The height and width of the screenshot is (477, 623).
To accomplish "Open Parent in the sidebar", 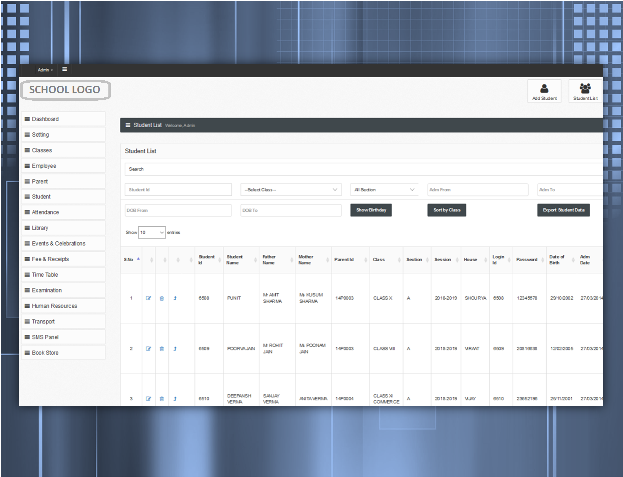I will 63,181.
